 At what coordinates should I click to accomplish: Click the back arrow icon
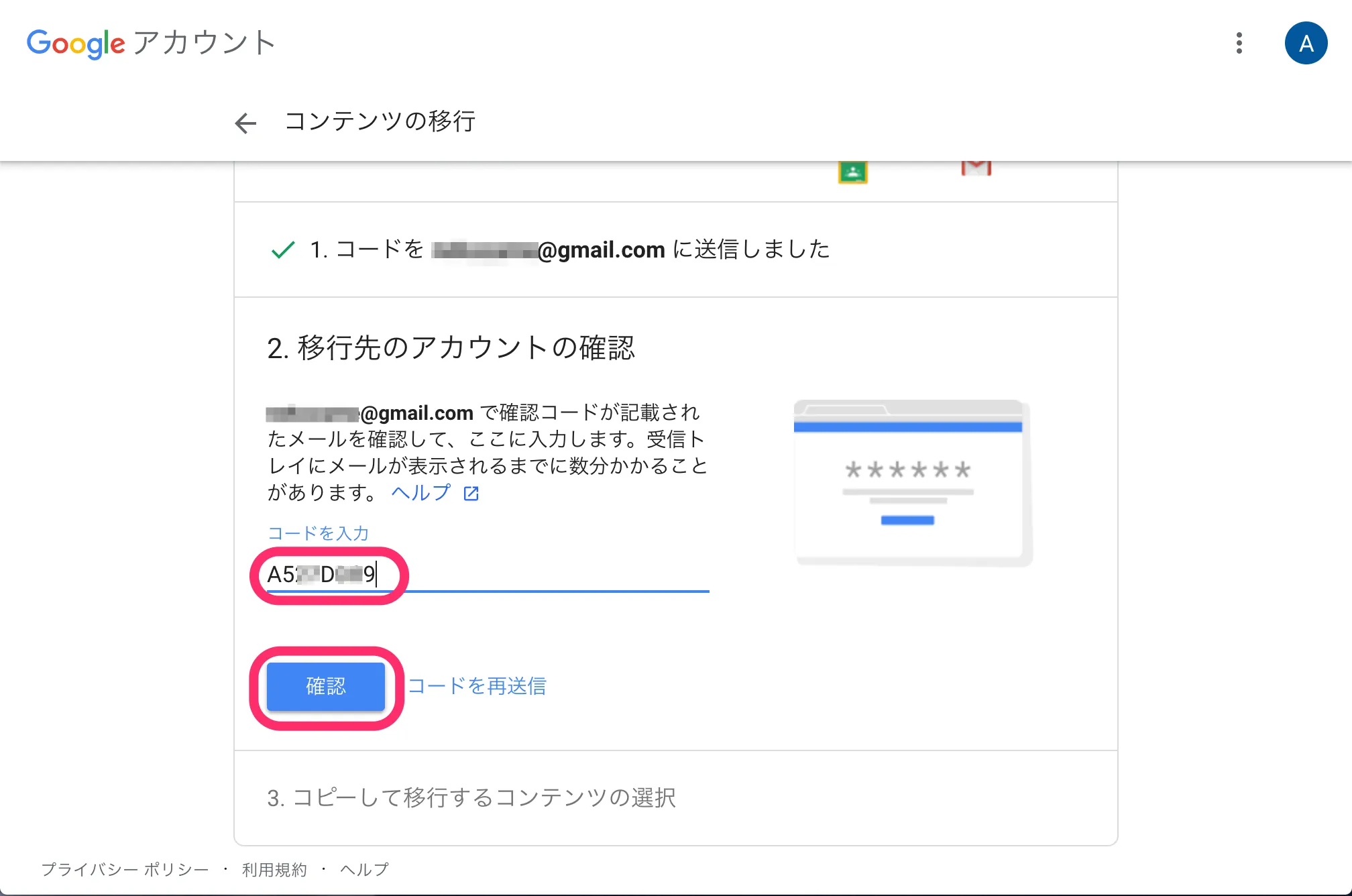coord(245,123)
